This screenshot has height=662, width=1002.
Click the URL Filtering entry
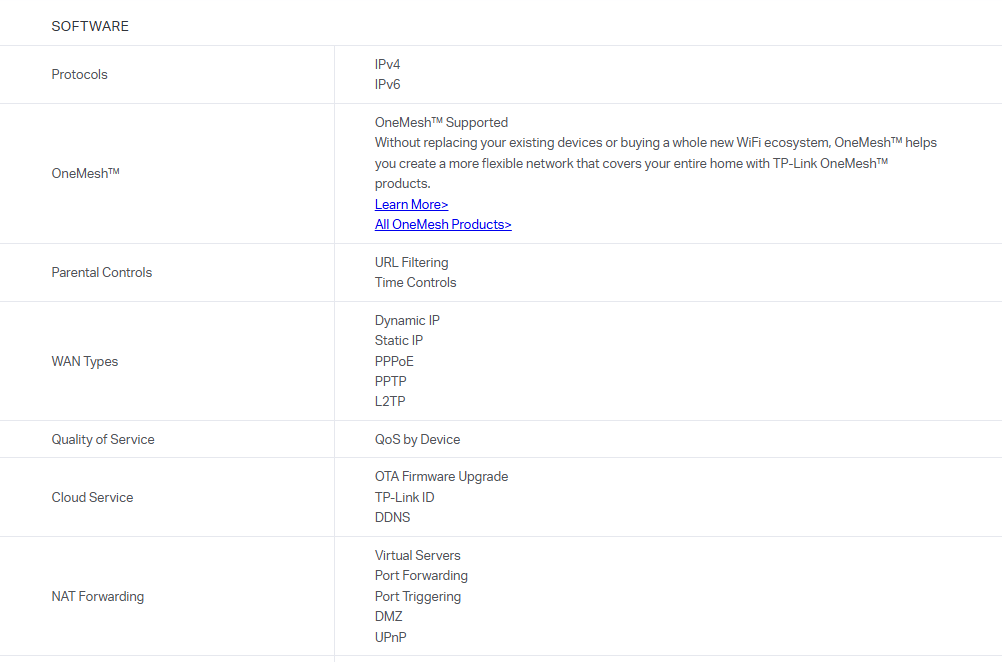(411, 262)
